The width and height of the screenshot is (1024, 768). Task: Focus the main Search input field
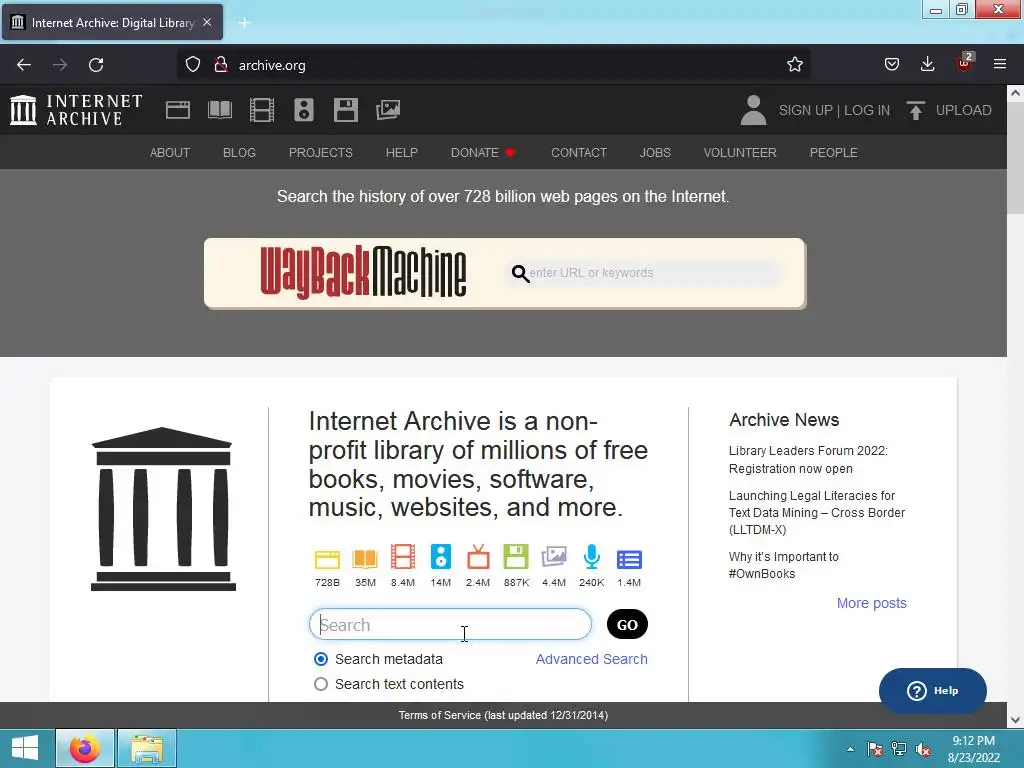click(451, 624)
